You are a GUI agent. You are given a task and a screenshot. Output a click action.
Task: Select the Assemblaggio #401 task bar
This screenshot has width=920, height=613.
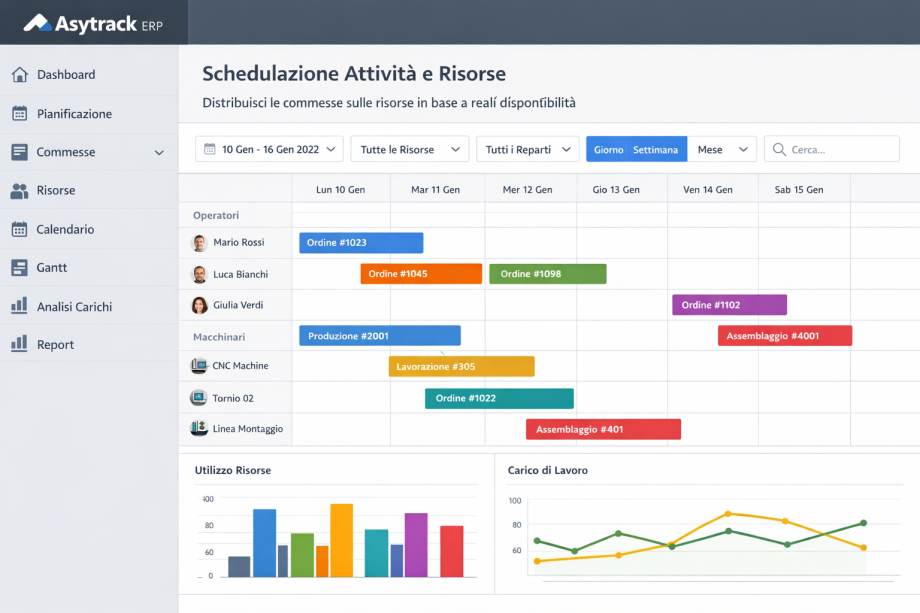pyautogui.click(x=603, y=429)
